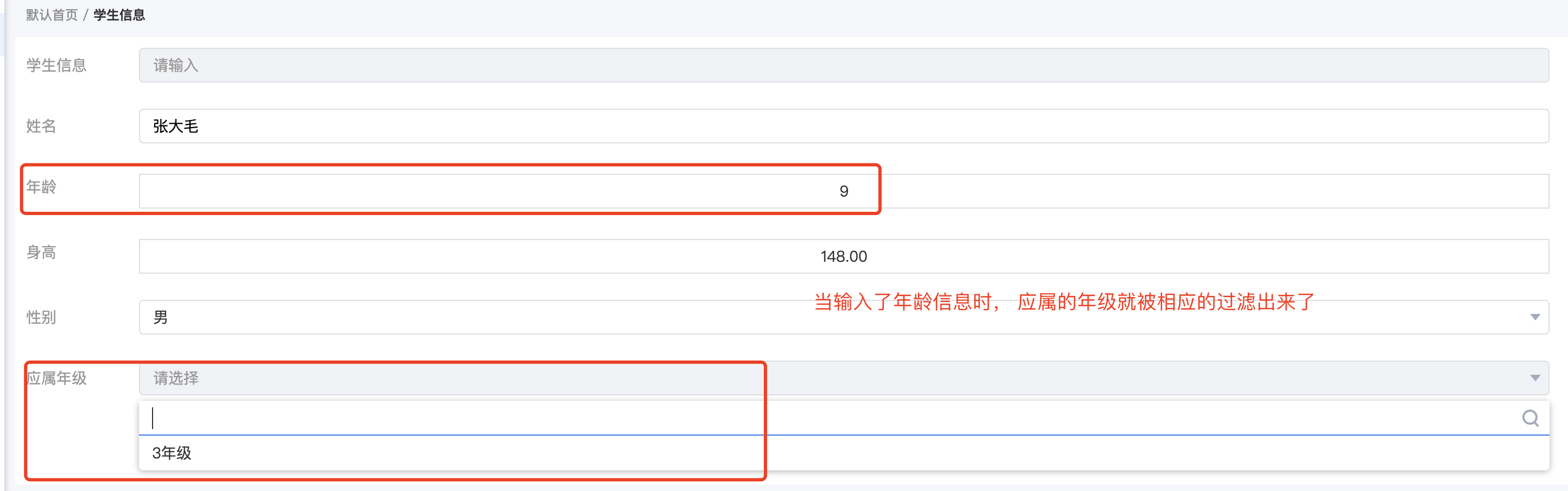Image resolution: width=1568 pixels, height=491 pixels.
Task: Collapse the 应属年级 dropdown arrow
Action: pyautogui.click(x=1534, y=379)
